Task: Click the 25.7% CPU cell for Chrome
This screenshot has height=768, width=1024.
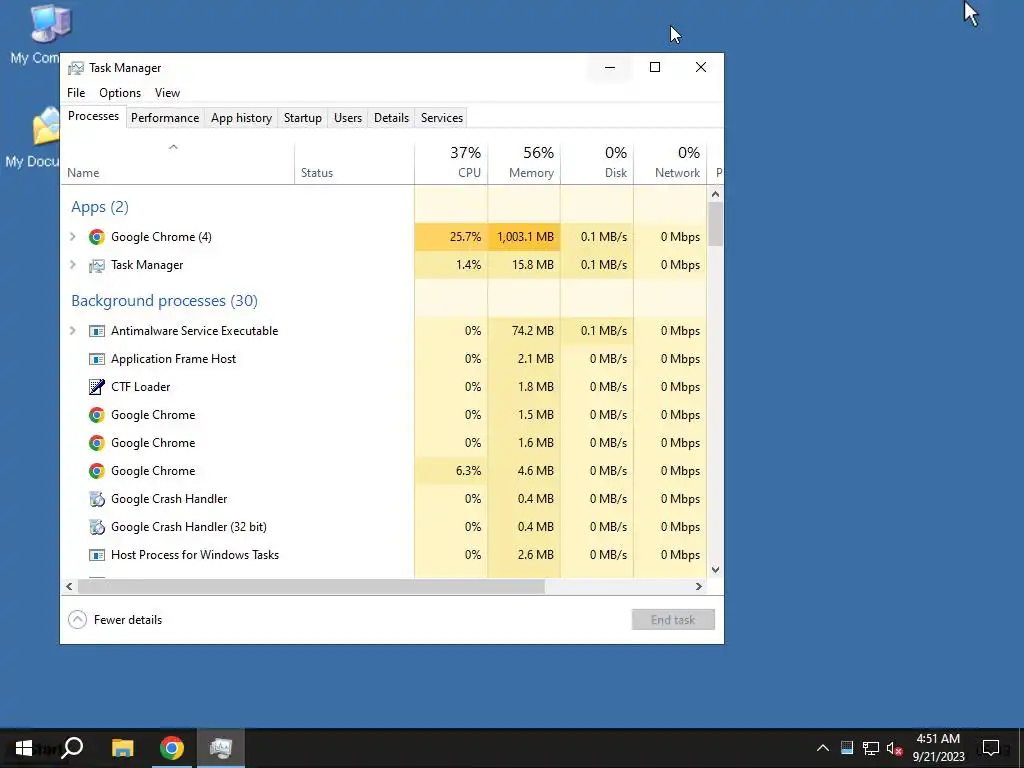Action: tap(451, 237)
